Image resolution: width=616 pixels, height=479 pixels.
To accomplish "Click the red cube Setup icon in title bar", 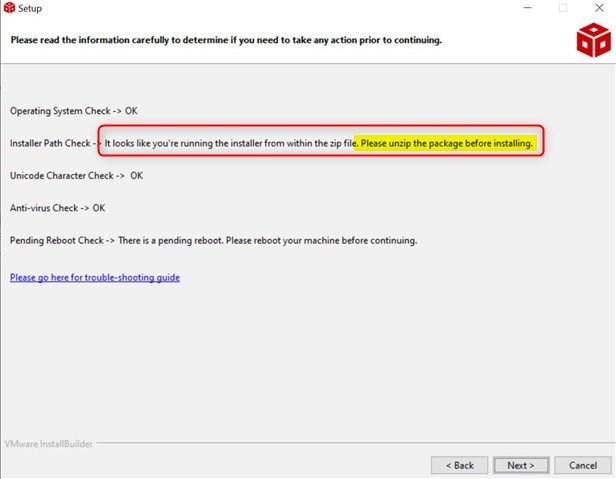I will tap(9, 7).
